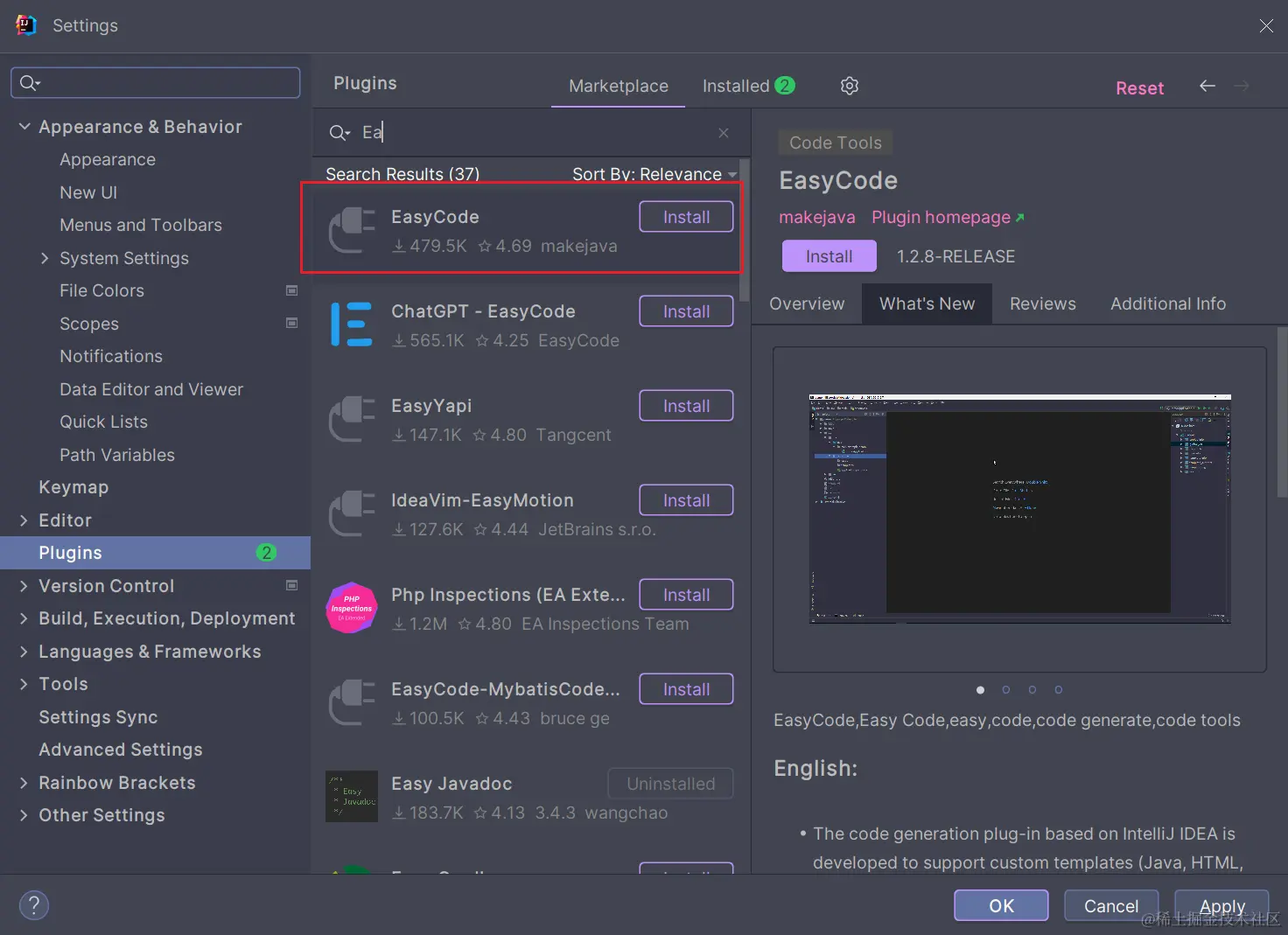
Task: Expand the Version Control section
Action: click(24, 586)
